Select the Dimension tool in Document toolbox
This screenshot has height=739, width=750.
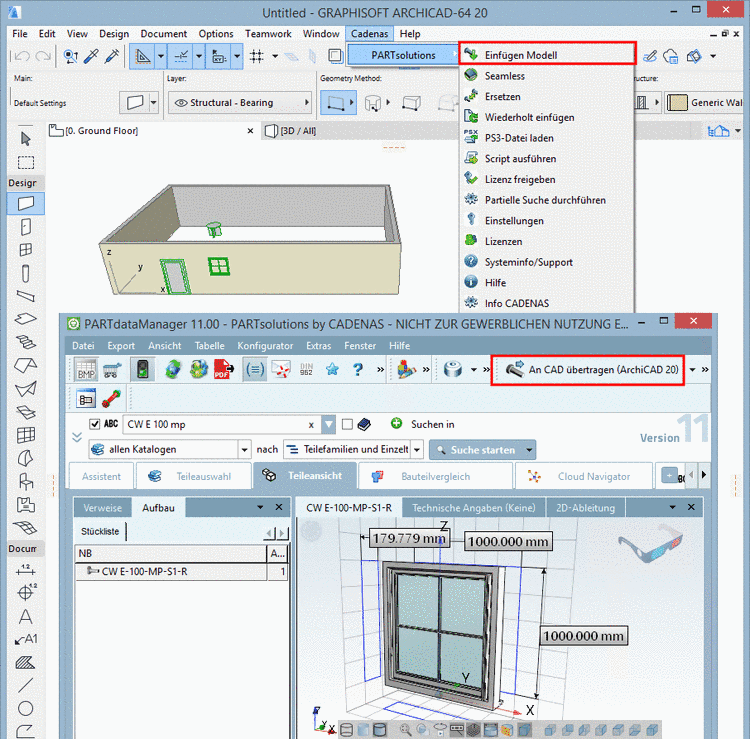tap(25, 569)
